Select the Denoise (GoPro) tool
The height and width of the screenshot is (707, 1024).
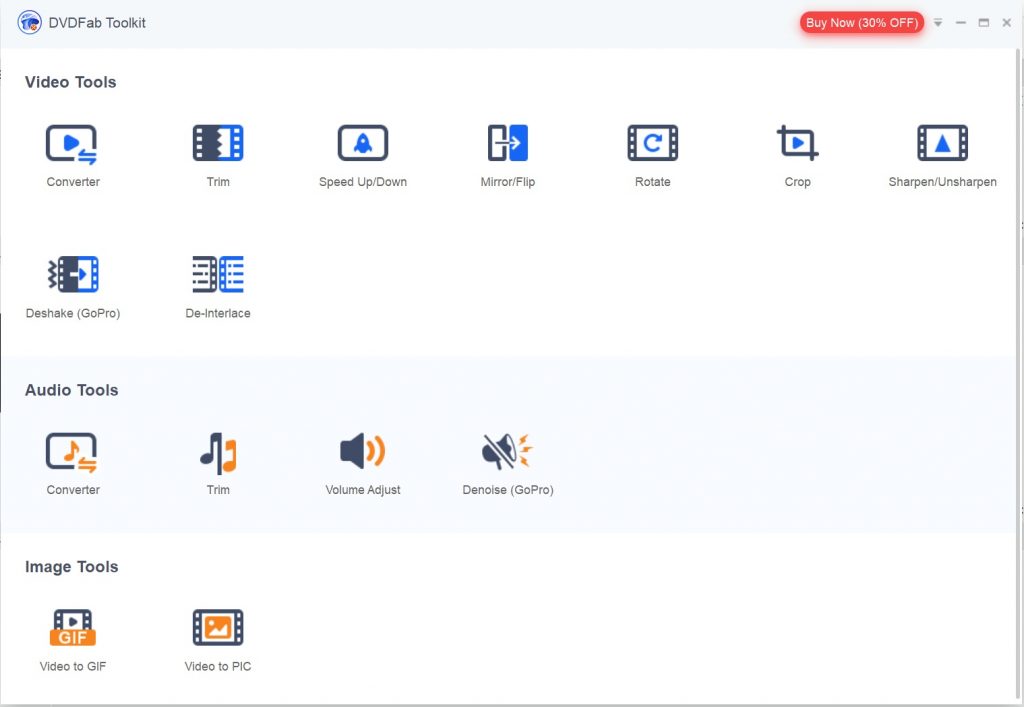tap(508, 452)
